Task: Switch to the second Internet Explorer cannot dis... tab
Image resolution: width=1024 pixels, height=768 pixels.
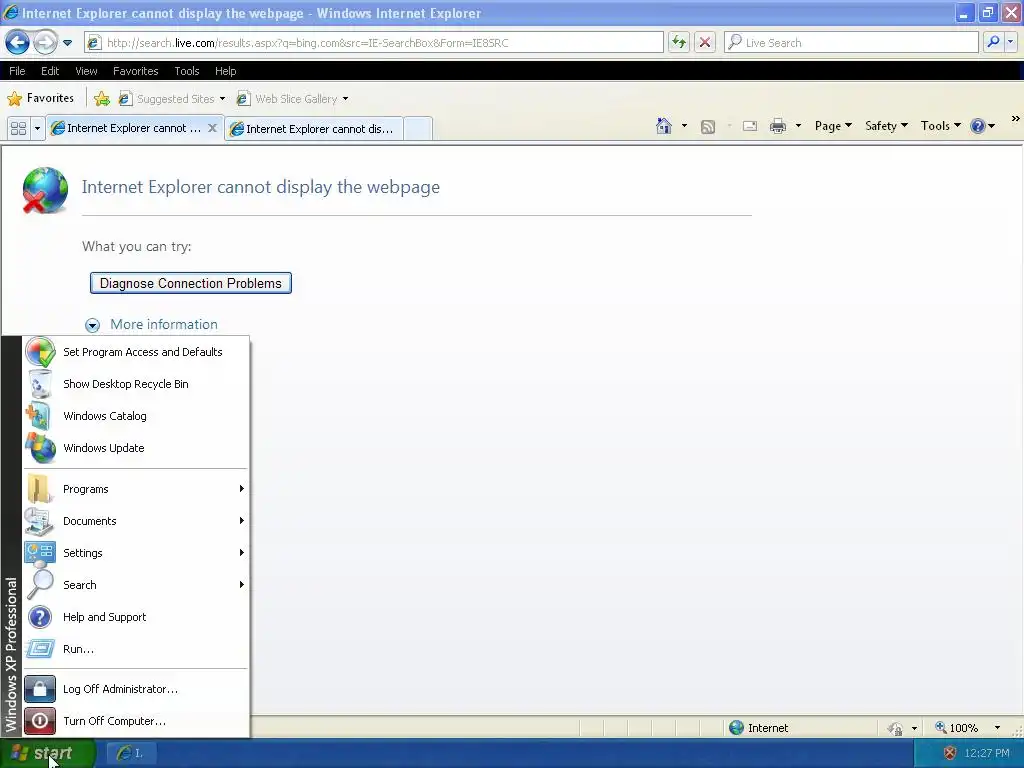Action: pos(314,129)
